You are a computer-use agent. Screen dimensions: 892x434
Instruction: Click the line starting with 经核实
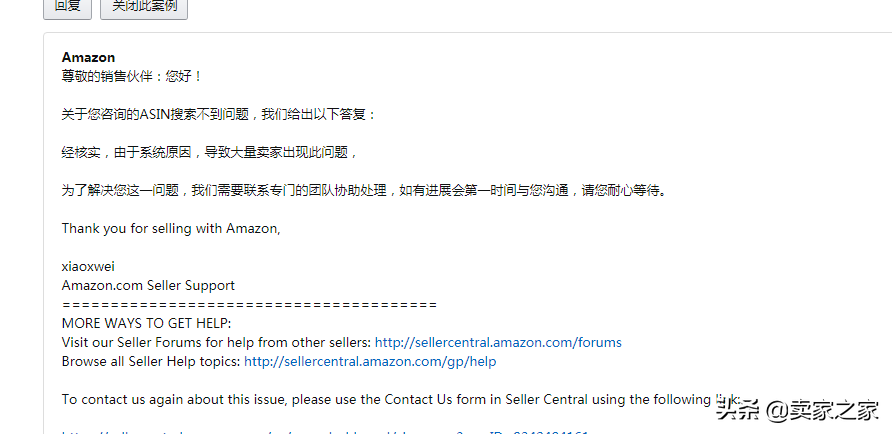coord(209,152)
